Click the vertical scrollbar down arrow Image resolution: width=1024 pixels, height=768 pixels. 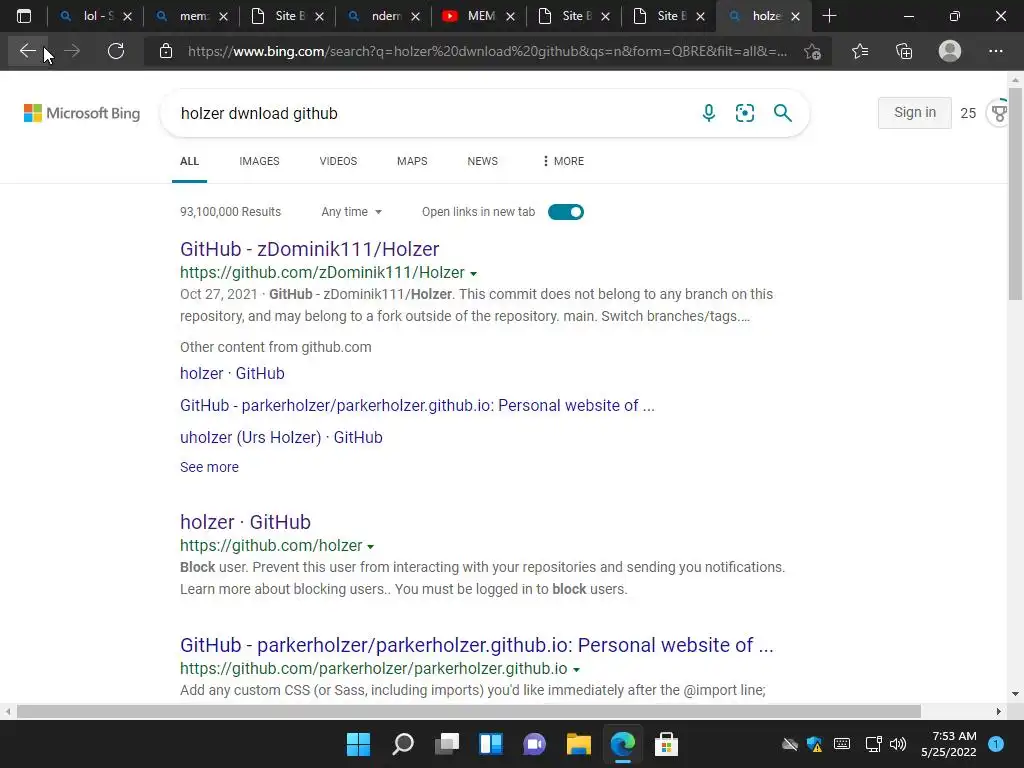click(x=1015, y=694)
